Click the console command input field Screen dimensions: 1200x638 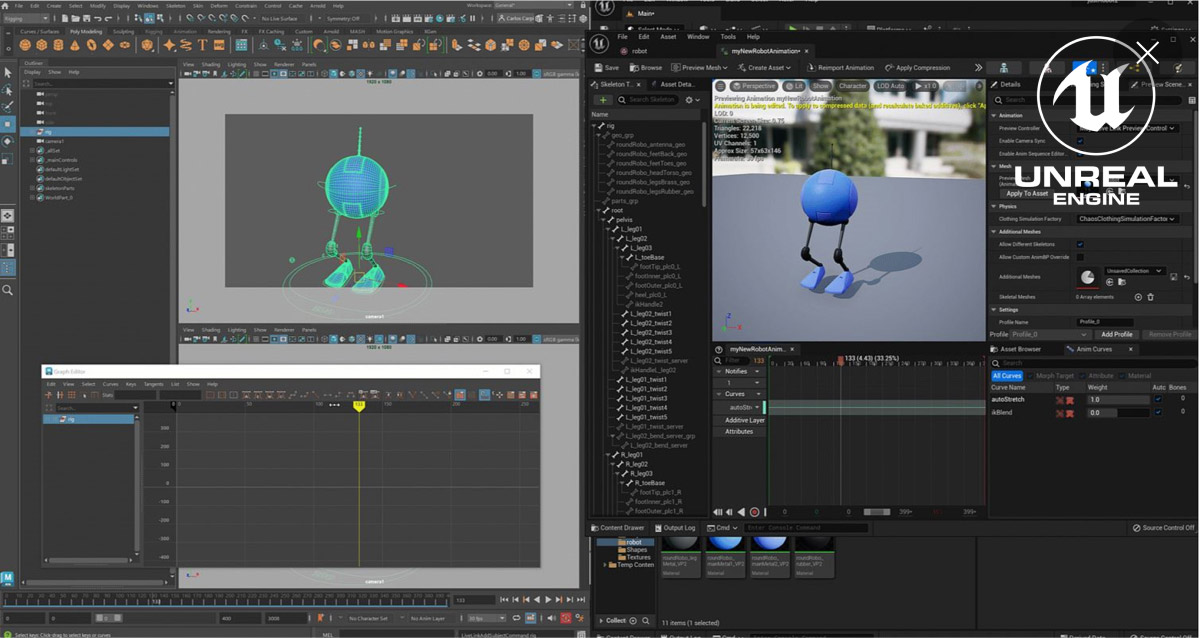click(805, 528)
